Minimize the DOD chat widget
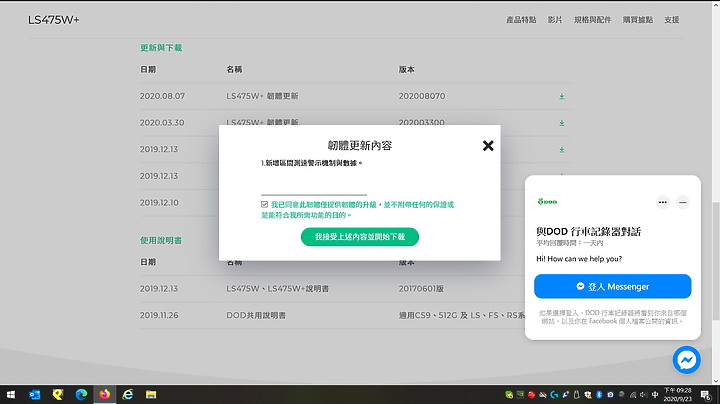This screenshot has width=720, height=404. [x=683, y=202]
